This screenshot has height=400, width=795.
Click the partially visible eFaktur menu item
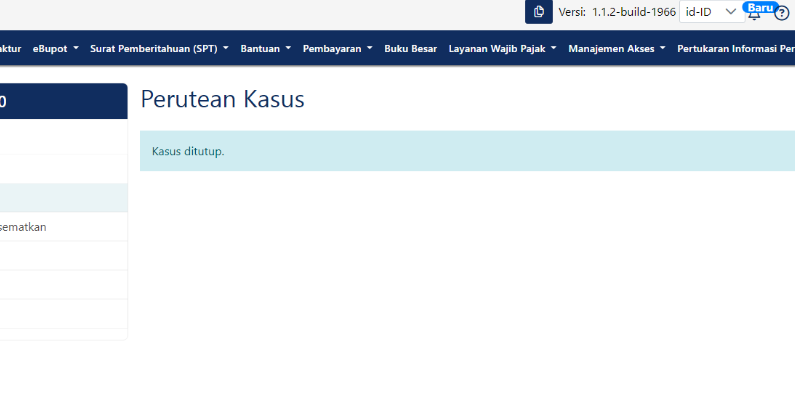(10, 48)
